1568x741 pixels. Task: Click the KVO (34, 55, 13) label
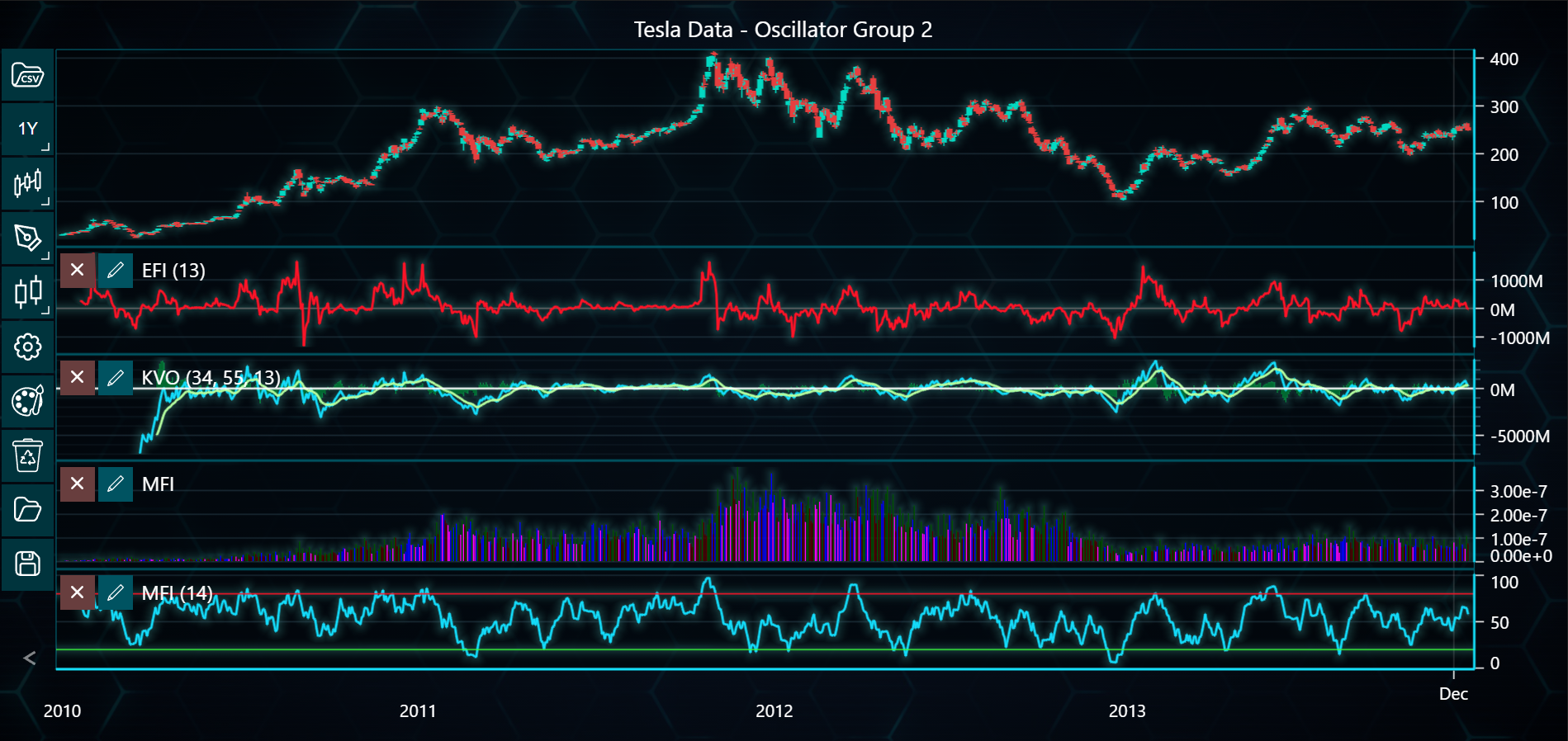(x=211, y=378)
